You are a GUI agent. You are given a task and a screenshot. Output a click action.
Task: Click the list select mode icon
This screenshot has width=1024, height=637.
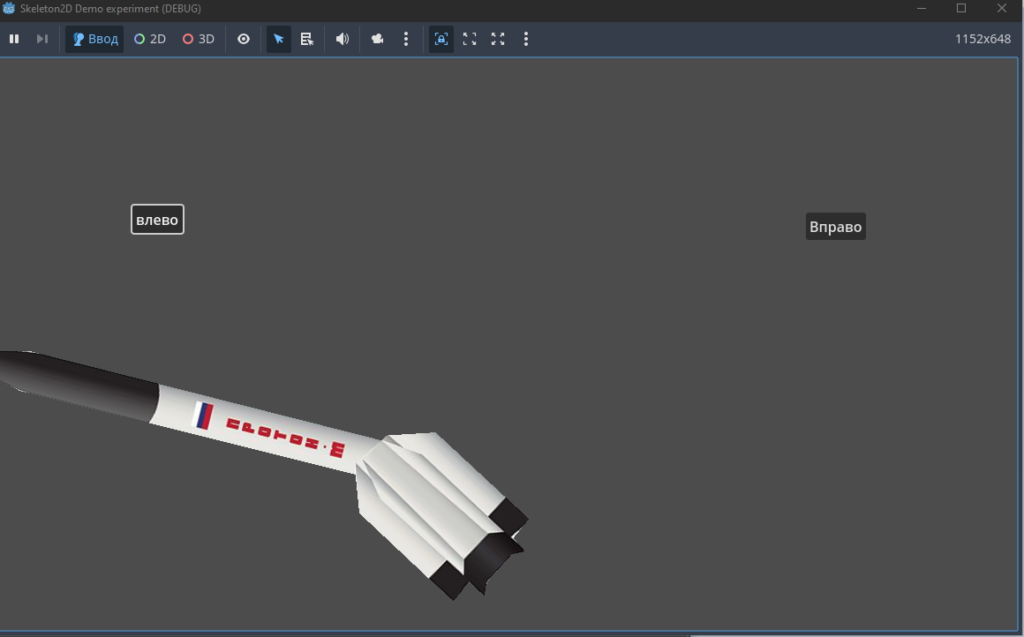pos(307,39)
